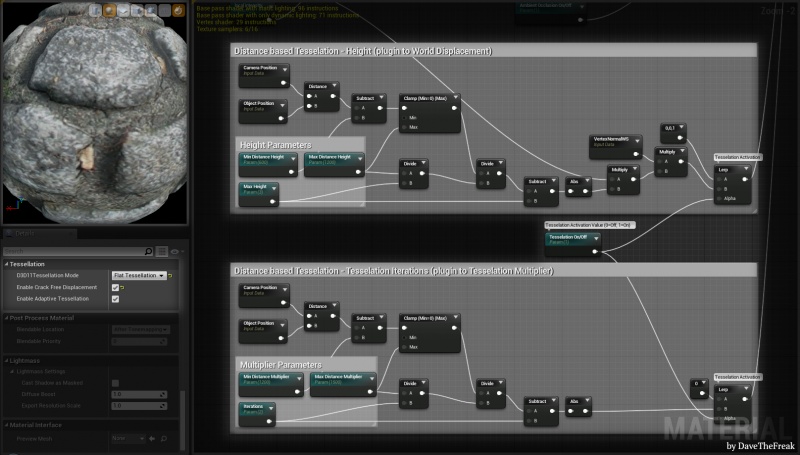This screenshot has width=800, height=455.
Task: Click Details tab user icon
Action: click(9, 234)
